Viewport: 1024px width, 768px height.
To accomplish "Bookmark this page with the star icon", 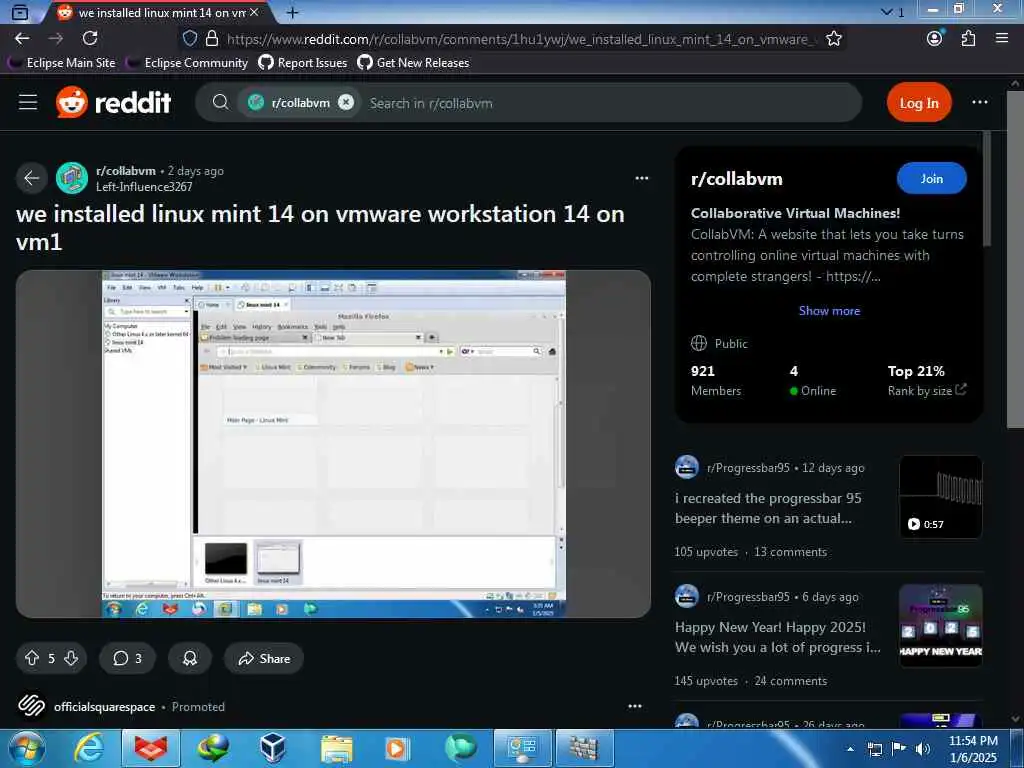I will pyautogui.click(x=834, y=39).
